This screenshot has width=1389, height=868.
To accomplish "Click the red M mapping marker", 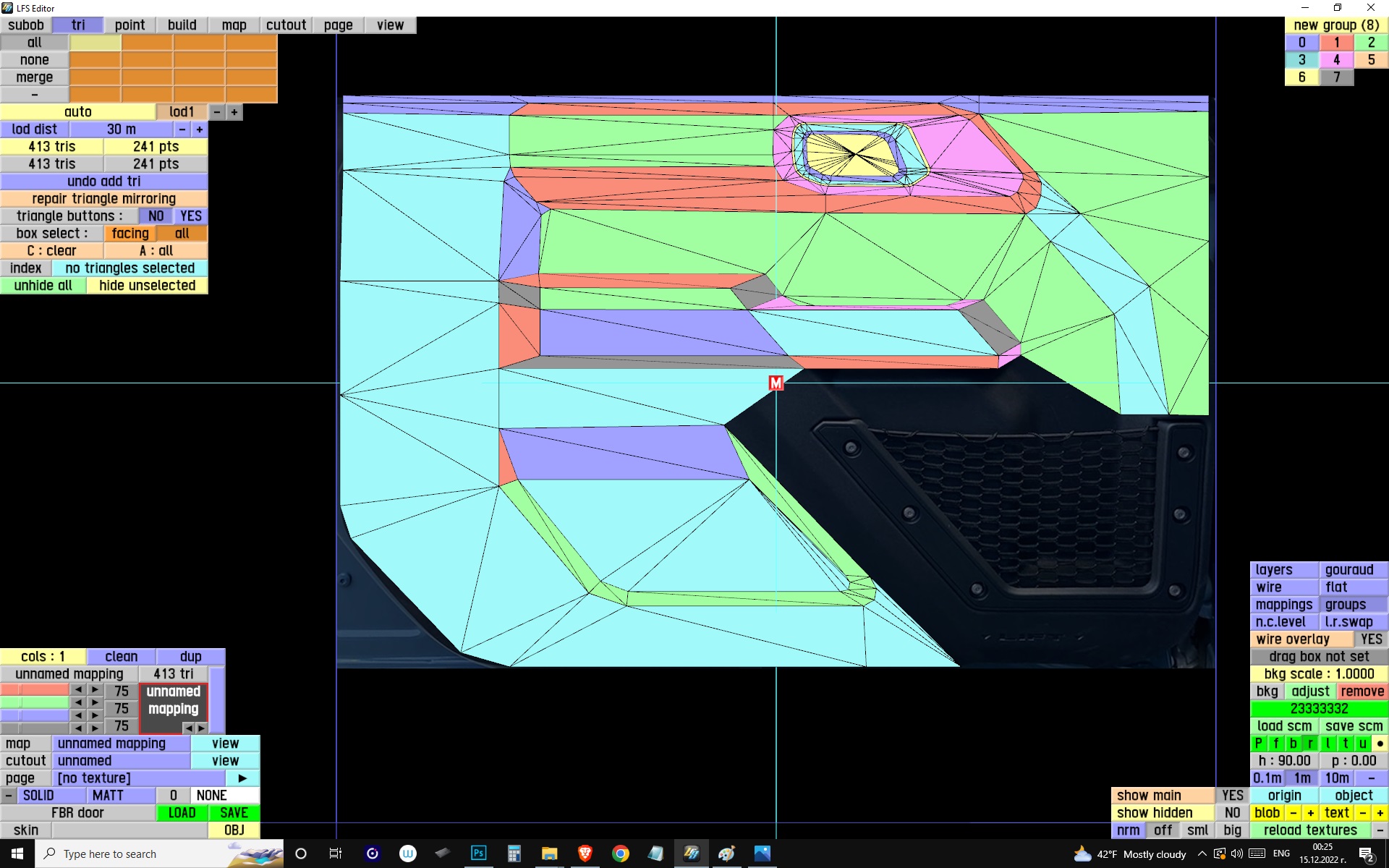I will (776, 383).
